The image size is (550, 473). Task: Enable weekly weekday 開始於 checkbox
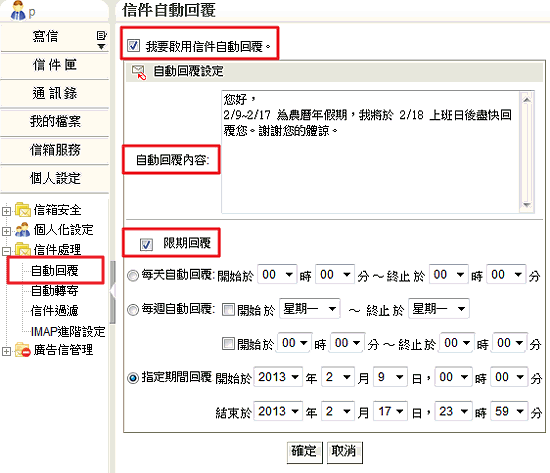tap(228, 309)
